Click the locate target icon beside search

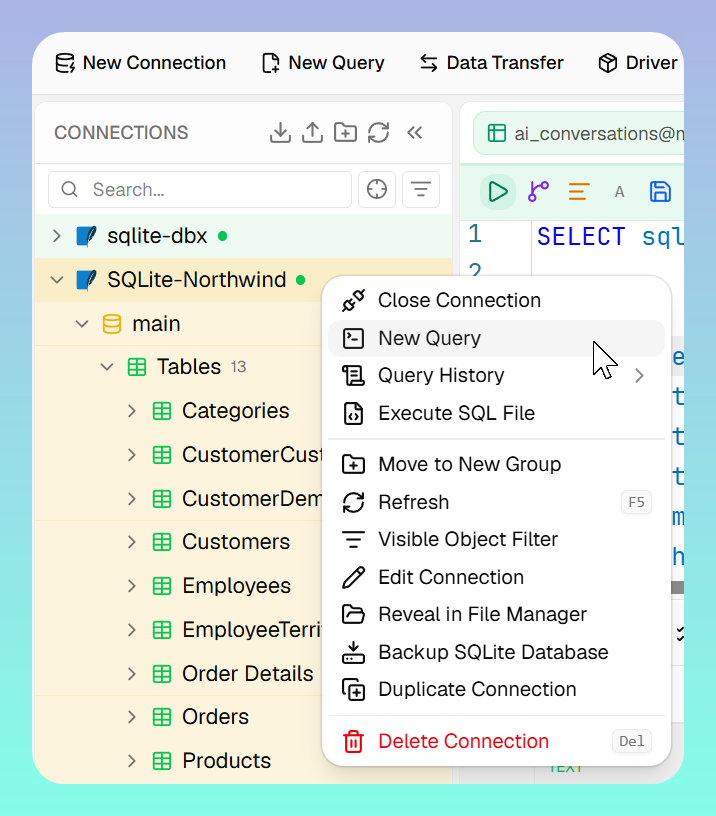pyautogui.click(x=377, y=189)
